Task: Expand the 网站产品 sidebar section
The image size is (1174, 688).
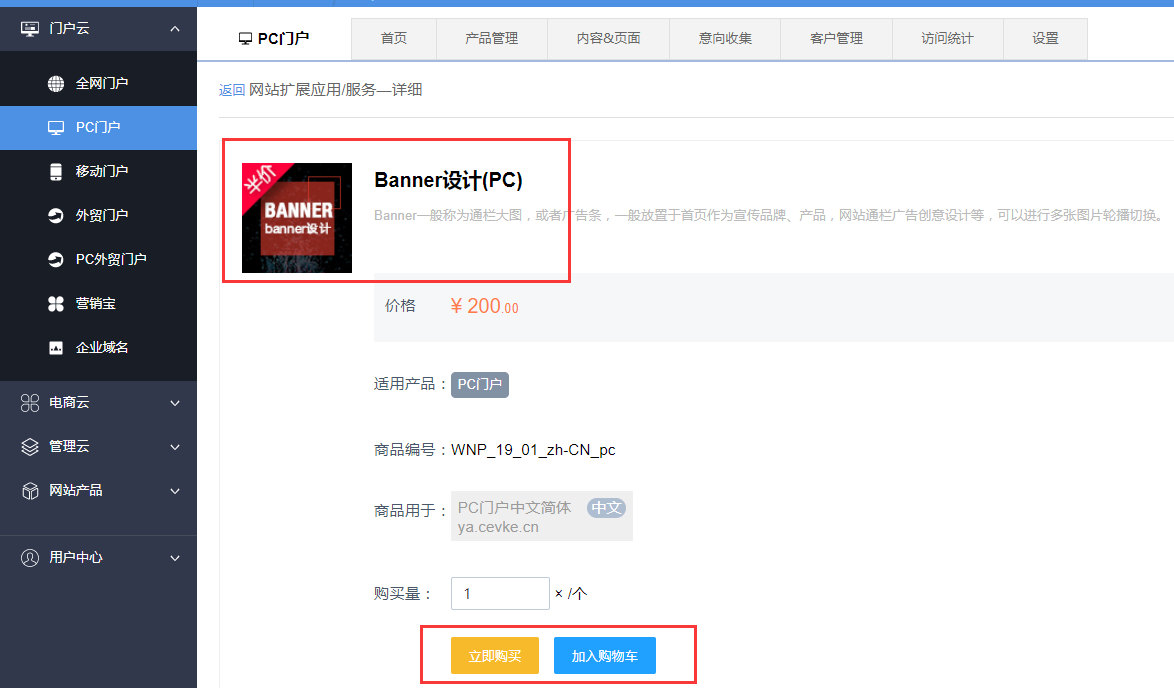Action: 175,491
